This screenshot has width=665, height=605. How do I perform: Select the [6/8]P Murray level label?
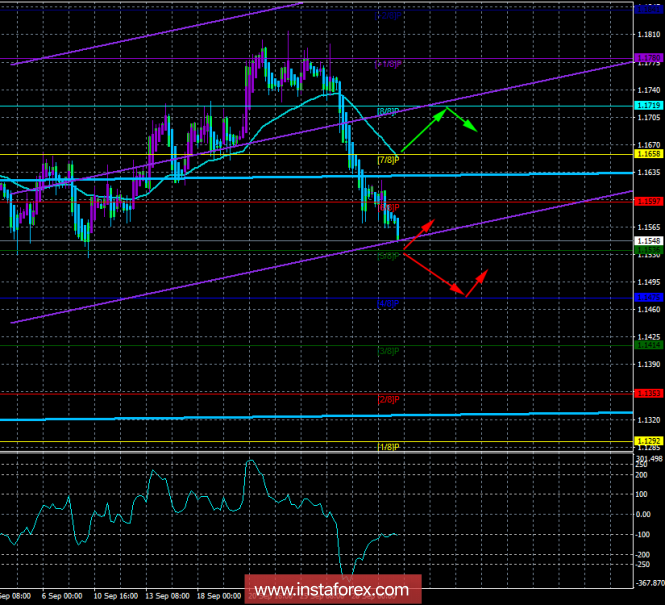[x=388, y=208]
